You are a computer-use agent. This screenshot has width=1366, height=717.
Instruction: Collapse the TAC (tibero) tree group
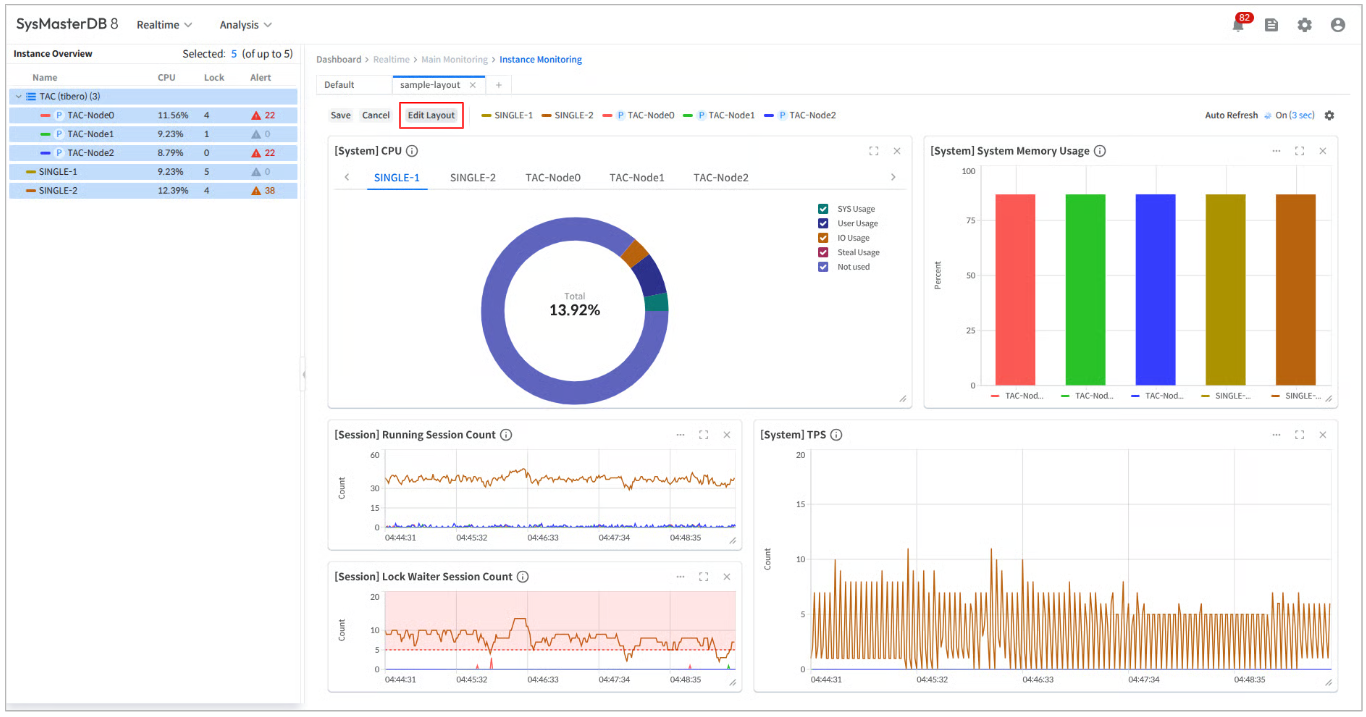tap(18, 96)
